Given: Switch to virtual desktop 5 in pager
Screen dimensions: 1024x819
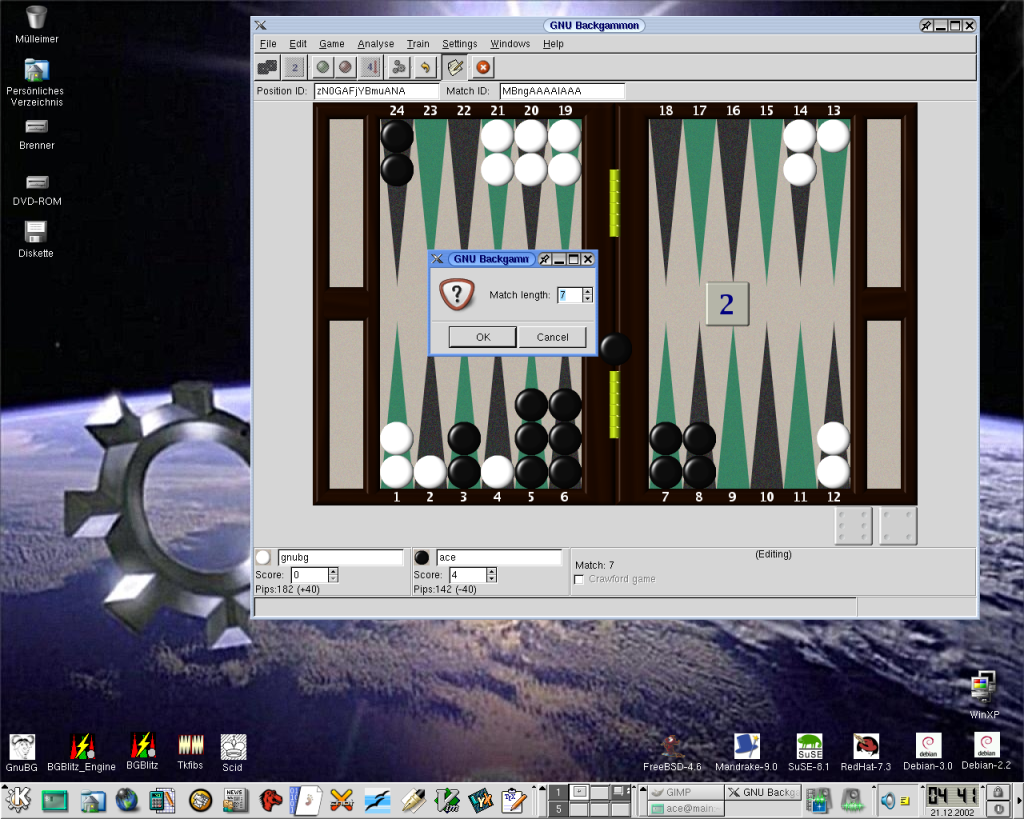Looking at the screenshot, I should [x=558, y=809].
